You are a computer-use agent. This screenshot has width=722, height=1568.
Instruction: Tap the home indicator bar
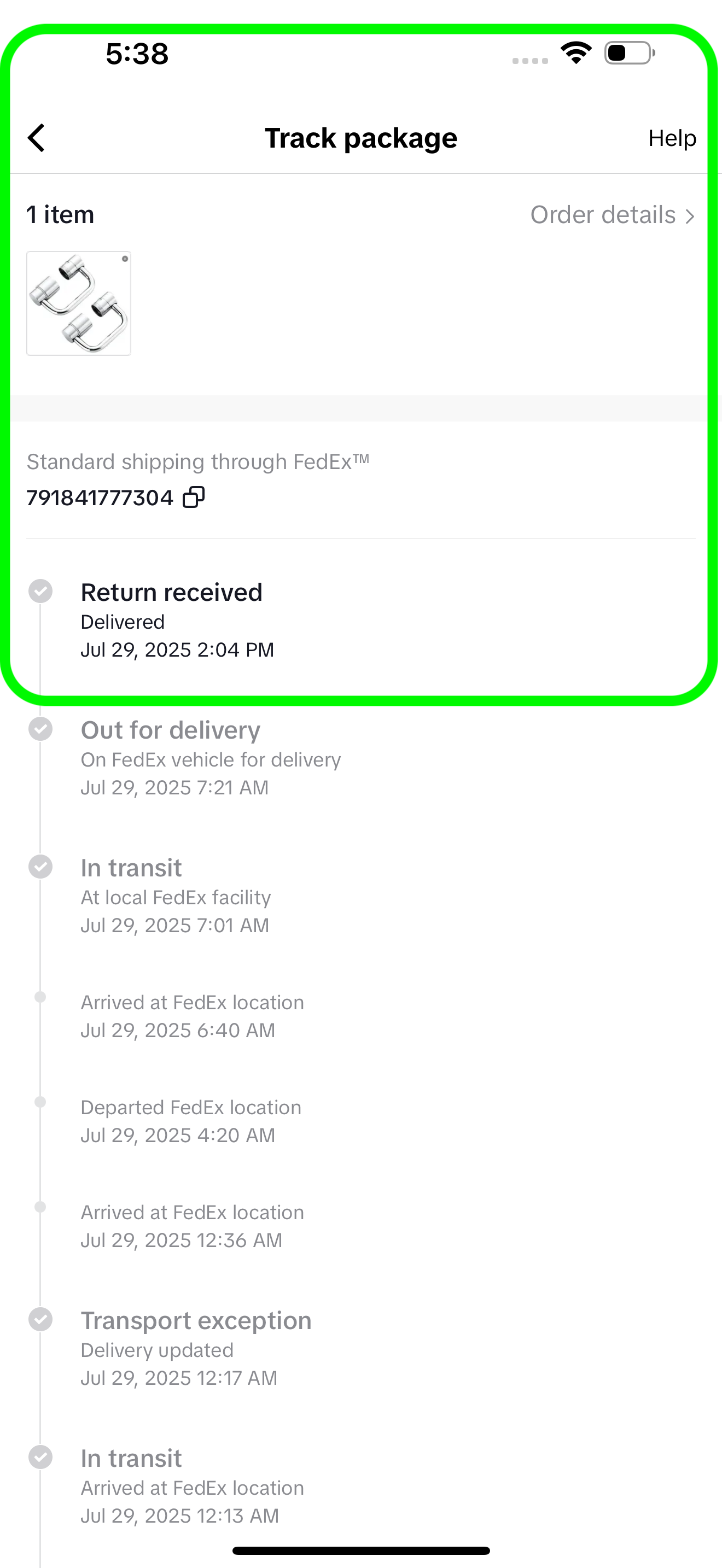click(361, 1551)
